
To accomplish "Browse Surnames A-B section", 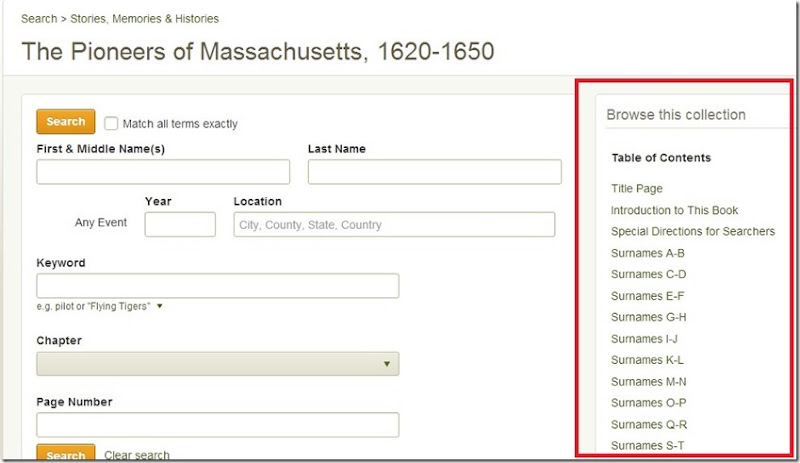I will [x=647, y=253].
